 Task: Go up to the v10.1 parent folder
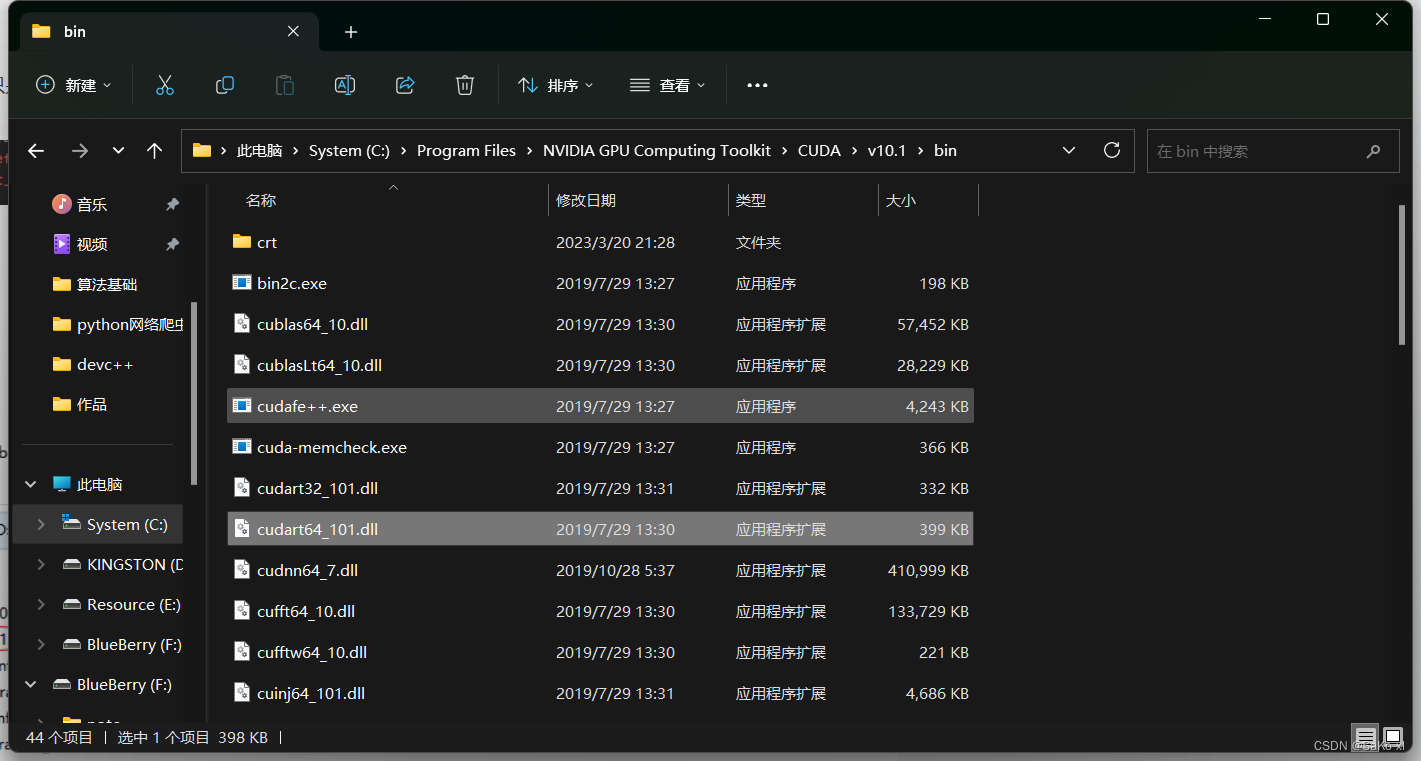click(154, 150)
